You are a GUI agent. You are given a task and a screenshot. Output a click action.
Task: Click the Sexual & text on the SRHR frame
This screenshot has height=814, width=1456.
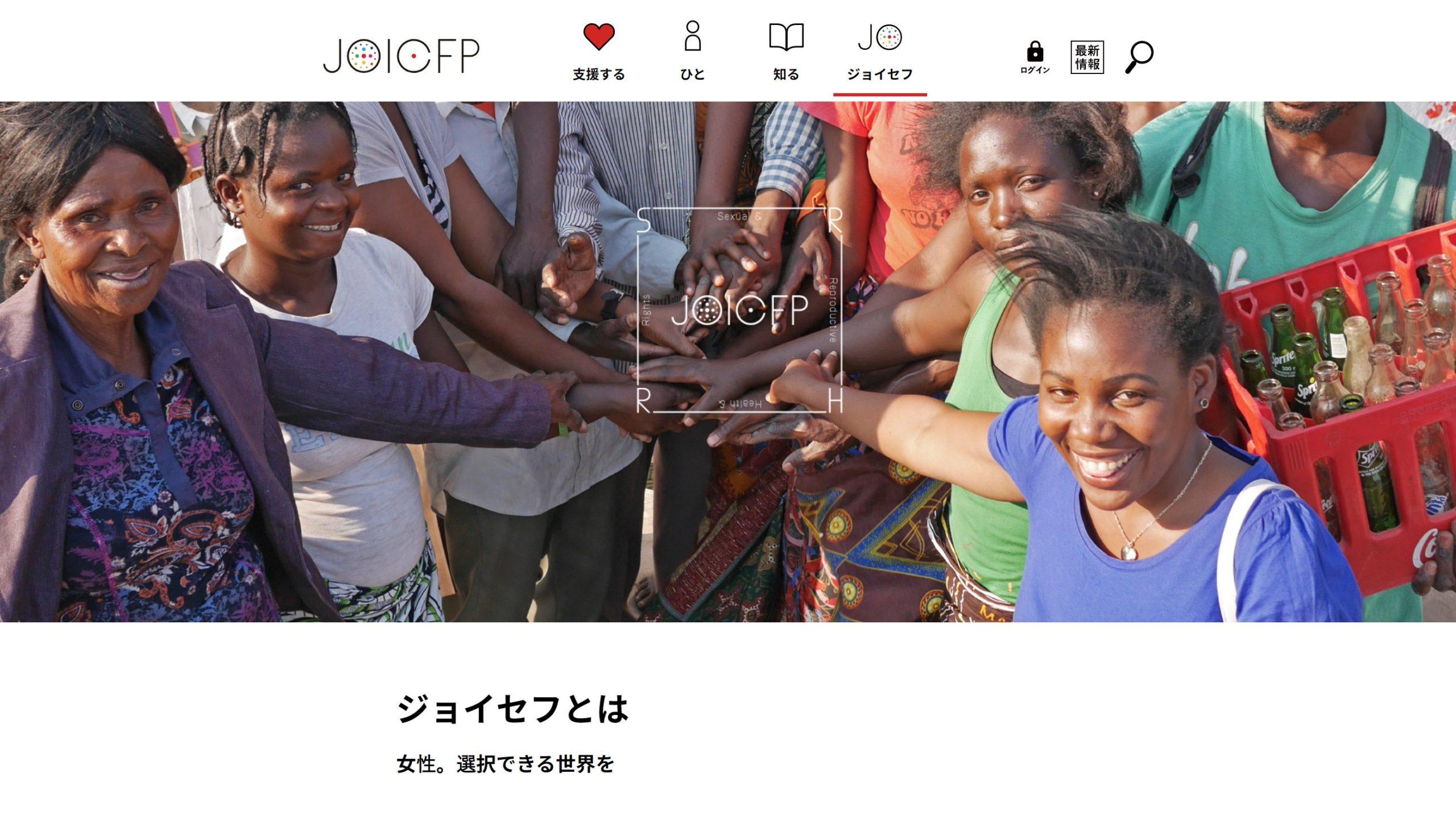739,216
